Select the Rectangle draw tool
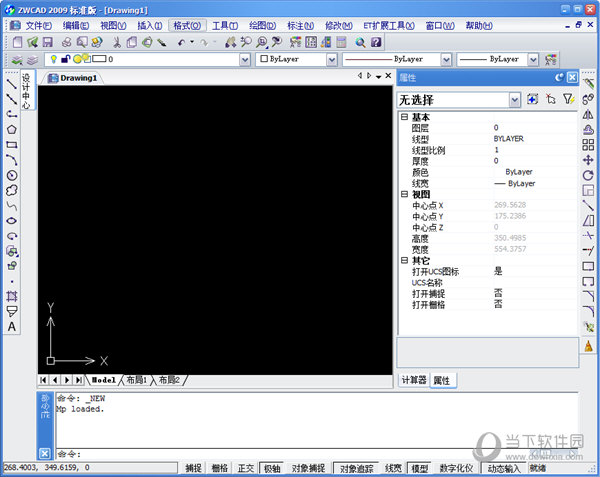Screen dimensions: 600x477 point(11,145)
